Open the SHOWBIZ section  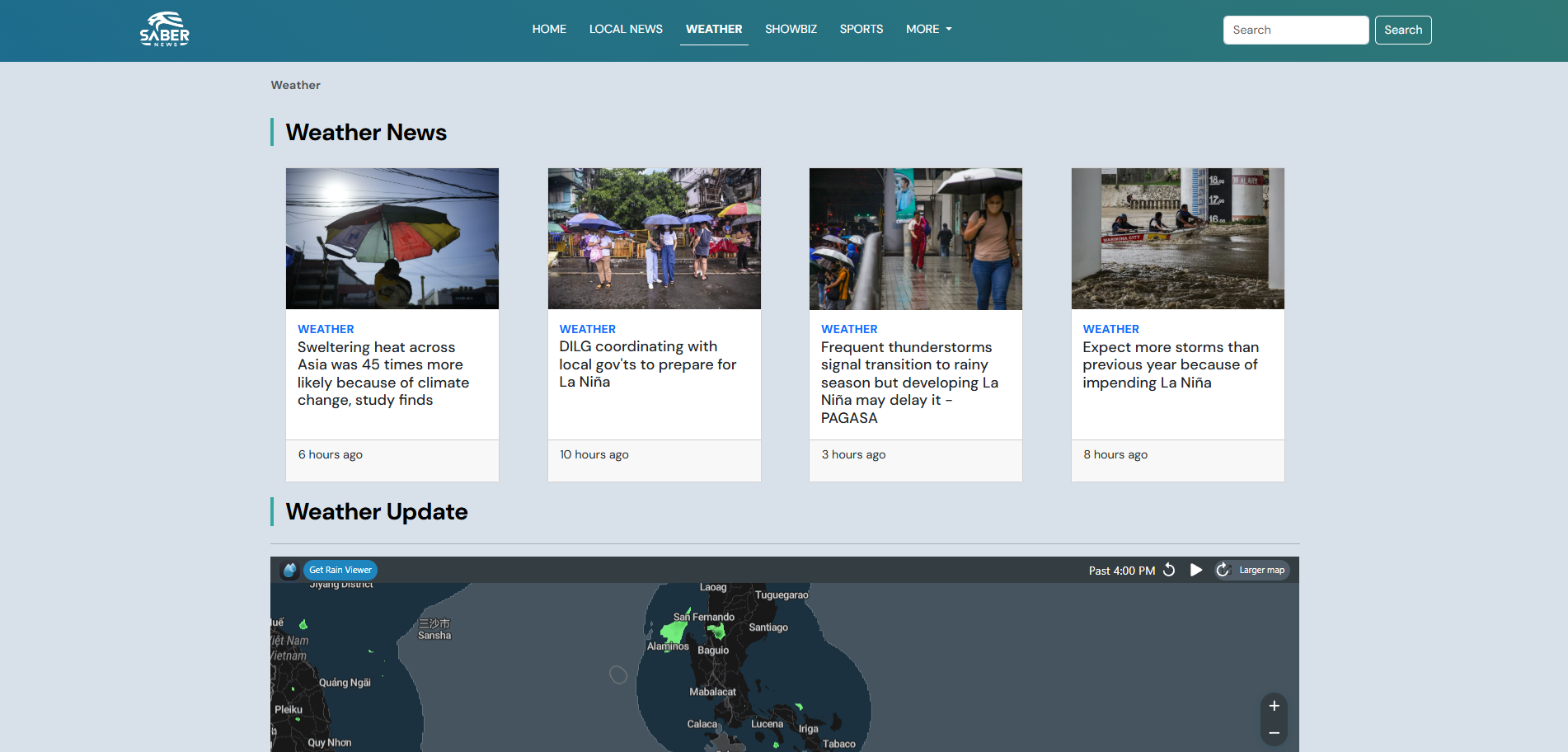tap(791, 29)
